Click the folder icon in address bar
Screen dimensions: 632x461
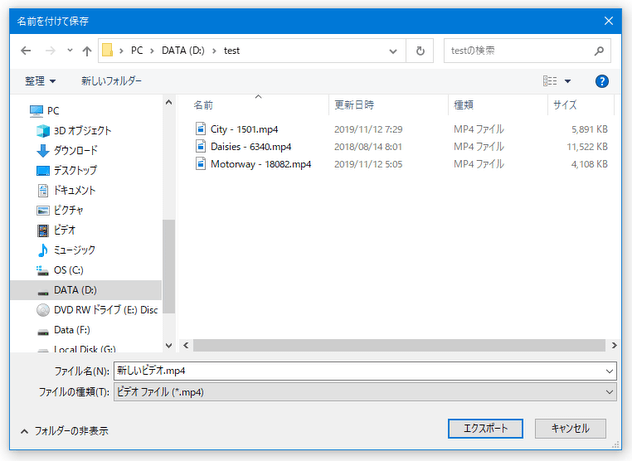click(x=107, y=50)
